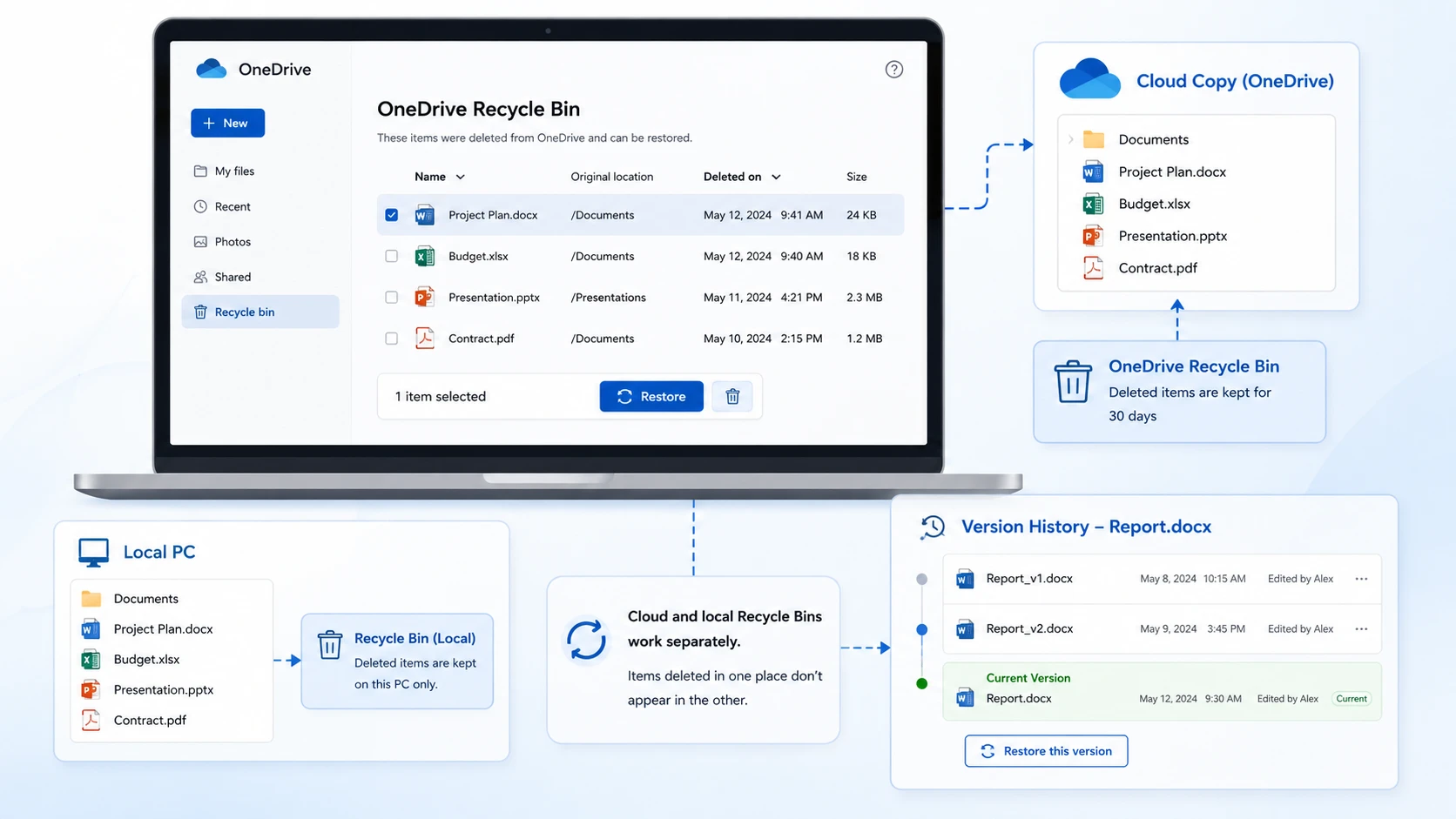Click Documents folder icon in Cloud Copy panel

[x=1093, y=139]
